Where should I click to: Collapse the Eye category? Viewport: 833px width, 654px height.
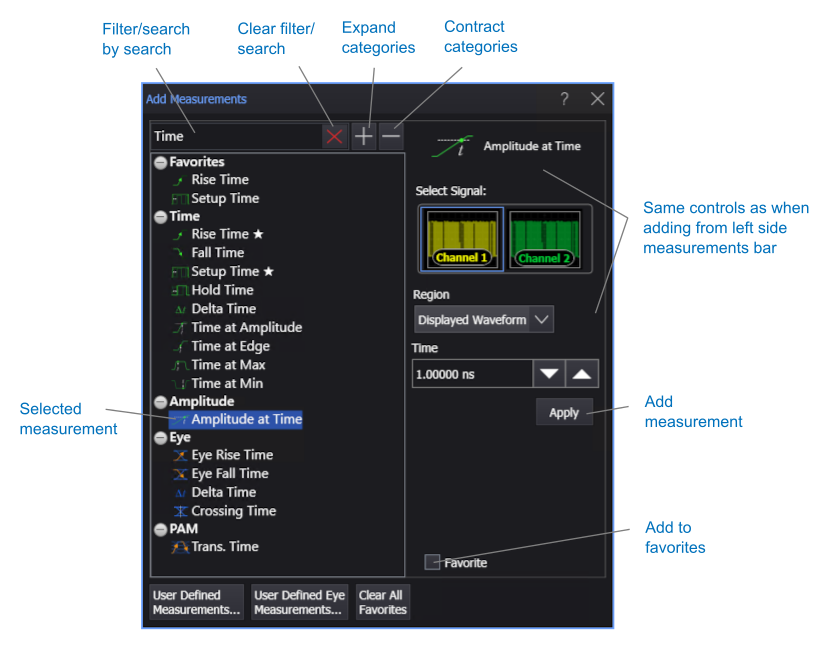pos(160,438)
